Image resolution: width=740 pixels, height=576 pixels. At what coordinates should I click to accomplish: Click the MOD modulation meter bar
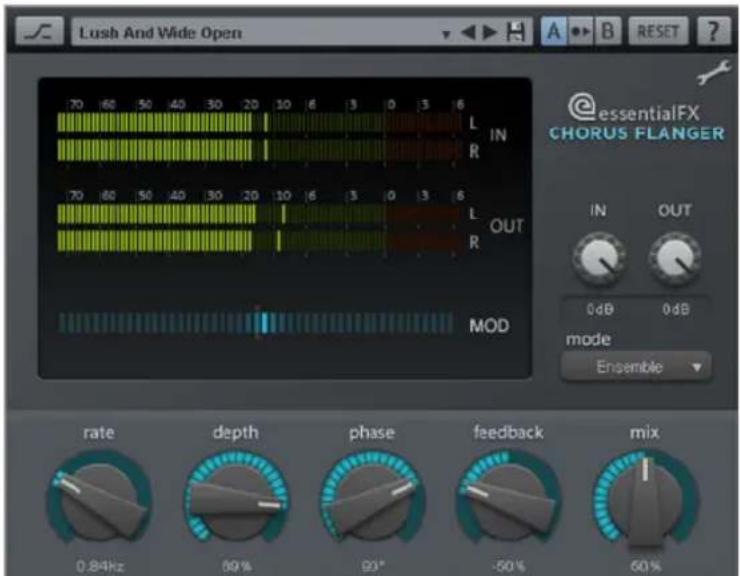pos(255,323)
